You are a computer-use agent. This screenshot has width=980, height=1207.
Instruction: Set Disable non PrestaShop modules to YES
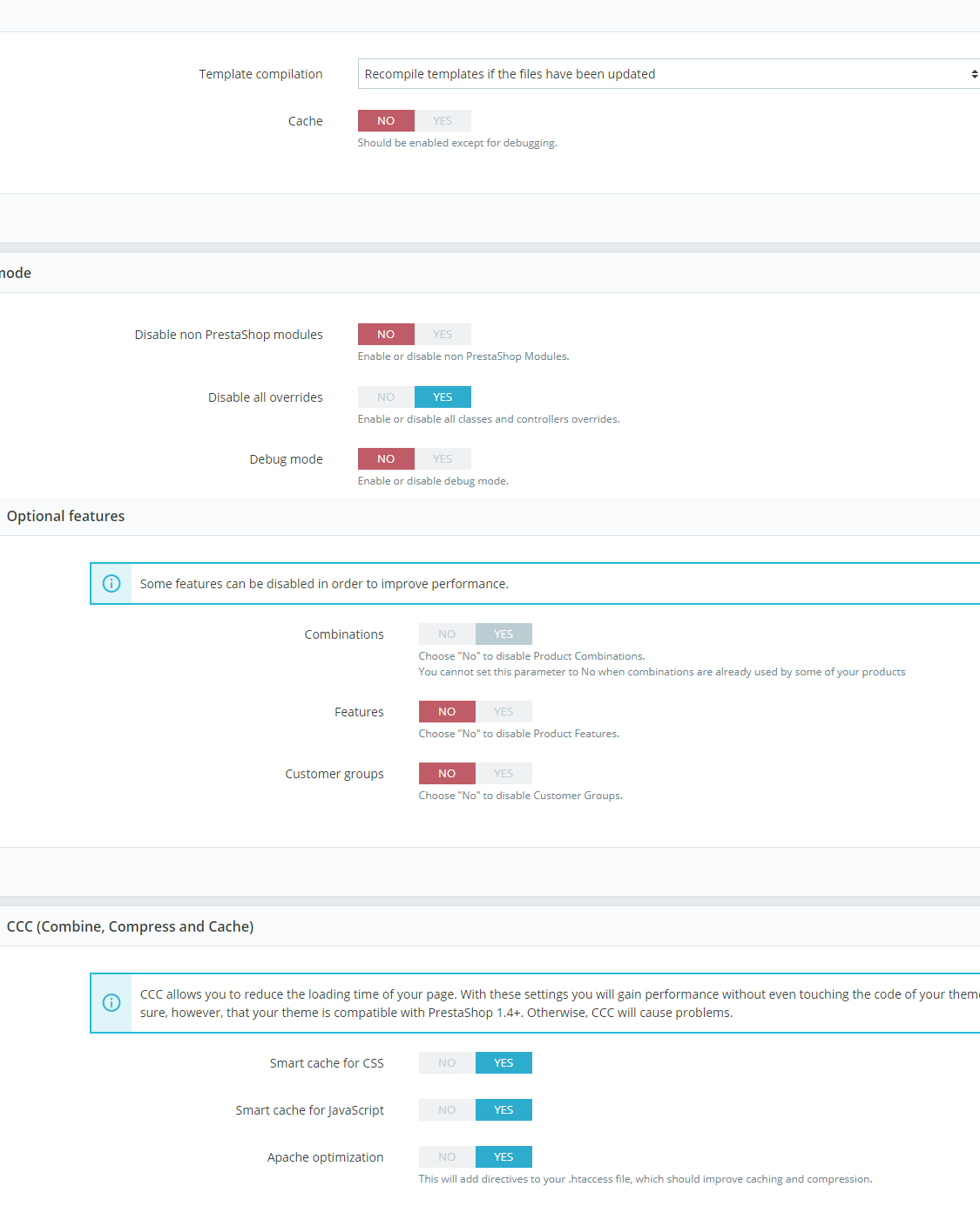(443, 335)
